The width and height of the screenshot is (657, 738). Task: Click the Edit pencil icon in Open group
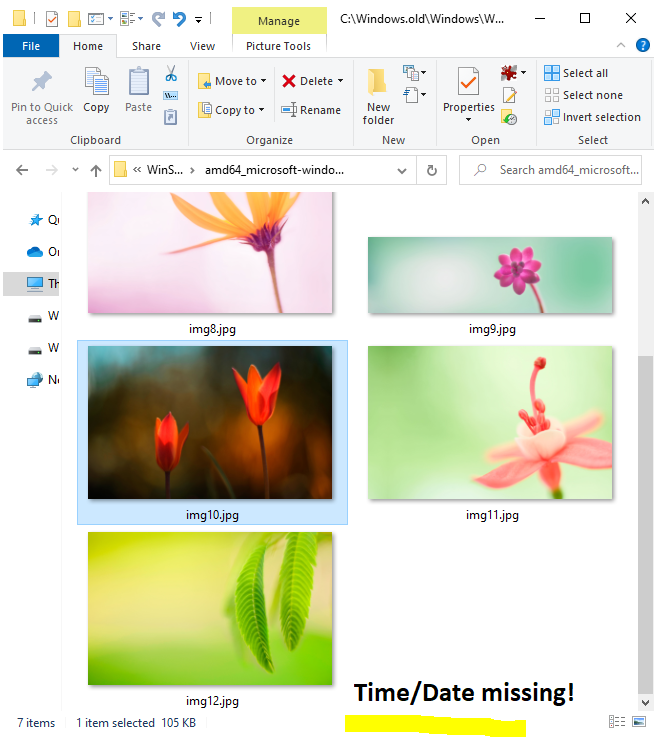click(x=510, y=95)
